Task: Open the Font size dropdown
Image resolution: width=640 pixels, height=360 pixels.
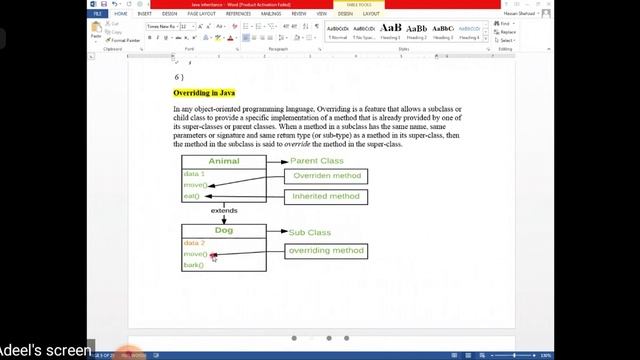Action: [193, 27]
